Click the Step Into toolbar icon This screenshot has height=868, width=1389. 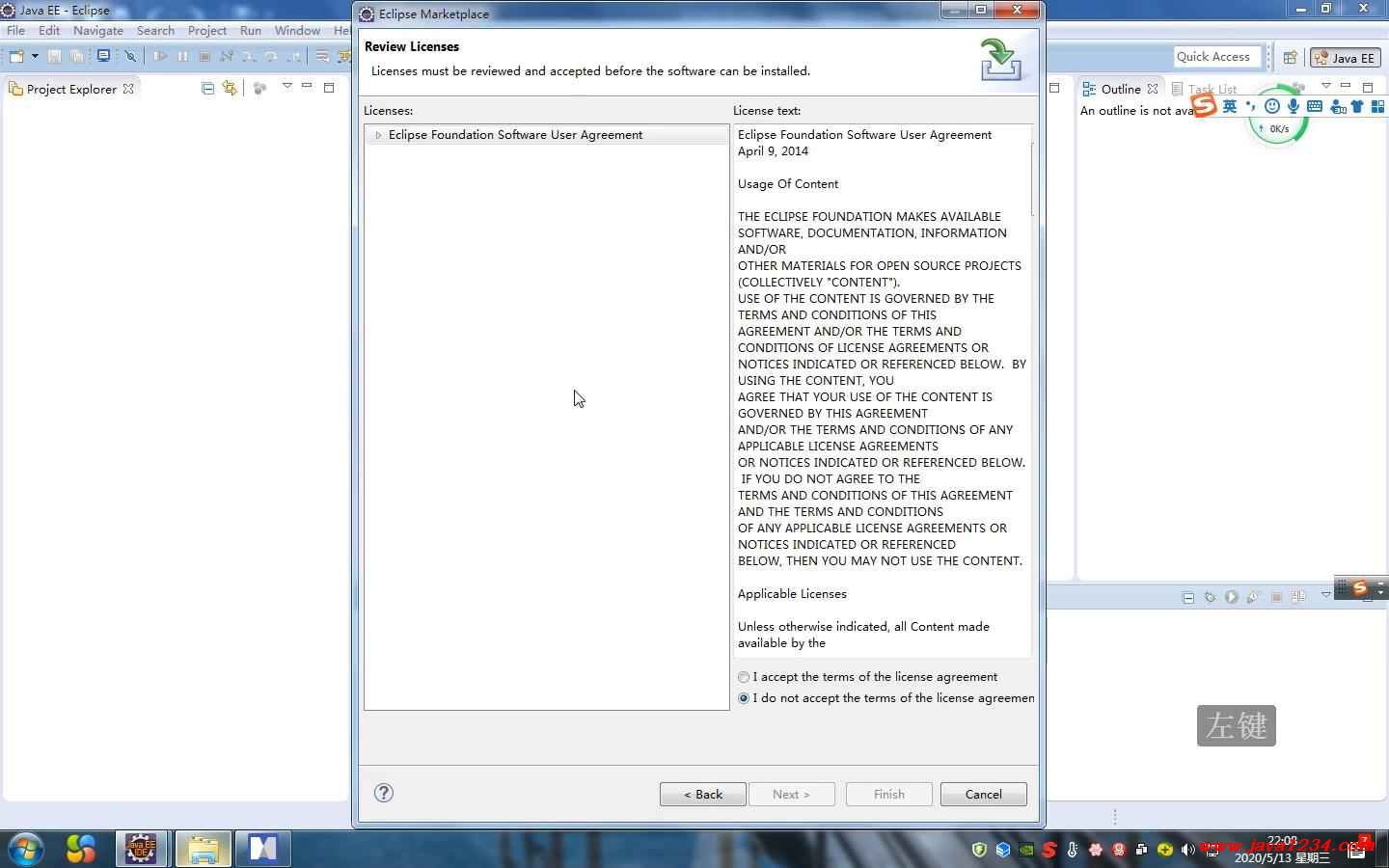(249, 56)
